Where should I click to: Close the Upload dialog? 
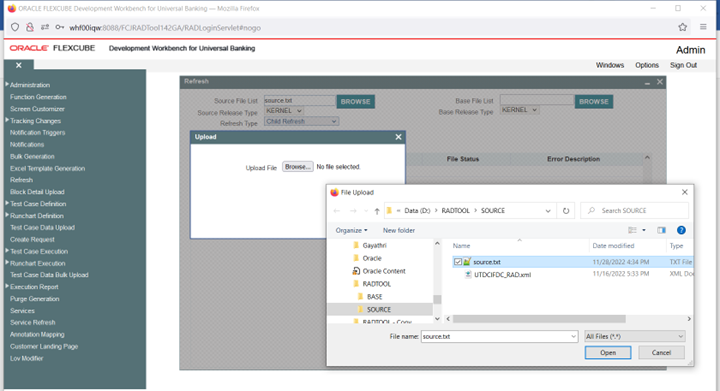point(398,137)
